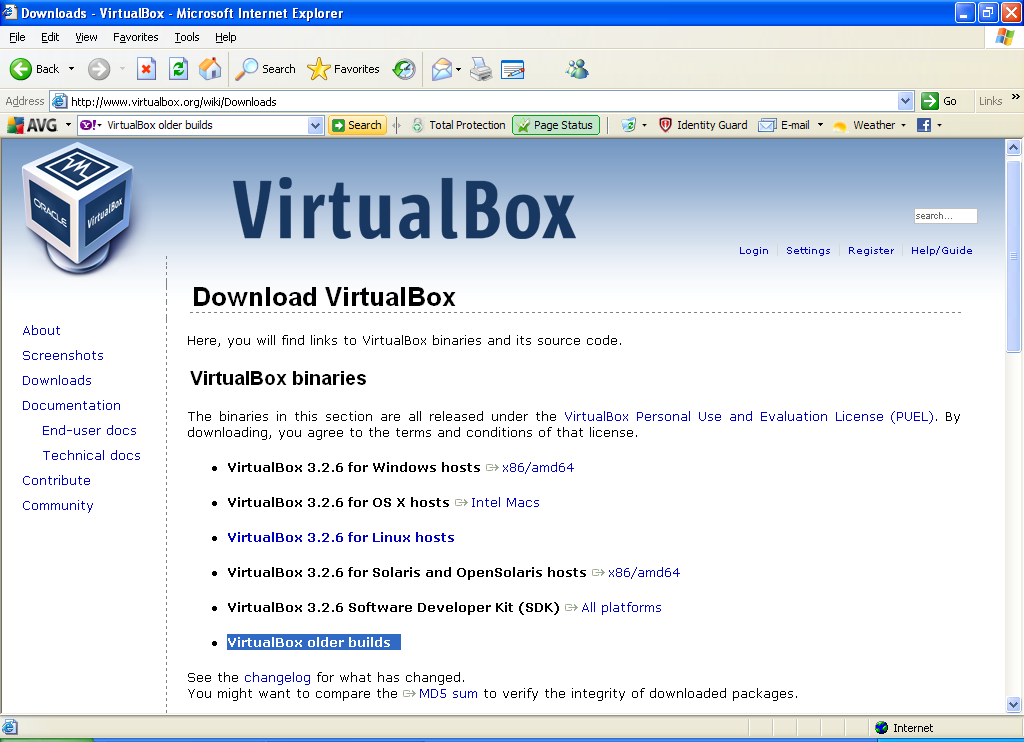
Task: Click the Back navigation button
Action: point(35,69)
